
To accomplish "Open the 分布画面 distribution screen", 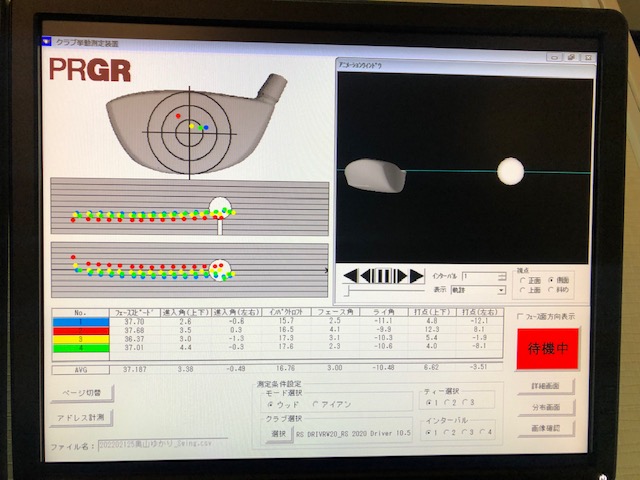I will 546,407.
